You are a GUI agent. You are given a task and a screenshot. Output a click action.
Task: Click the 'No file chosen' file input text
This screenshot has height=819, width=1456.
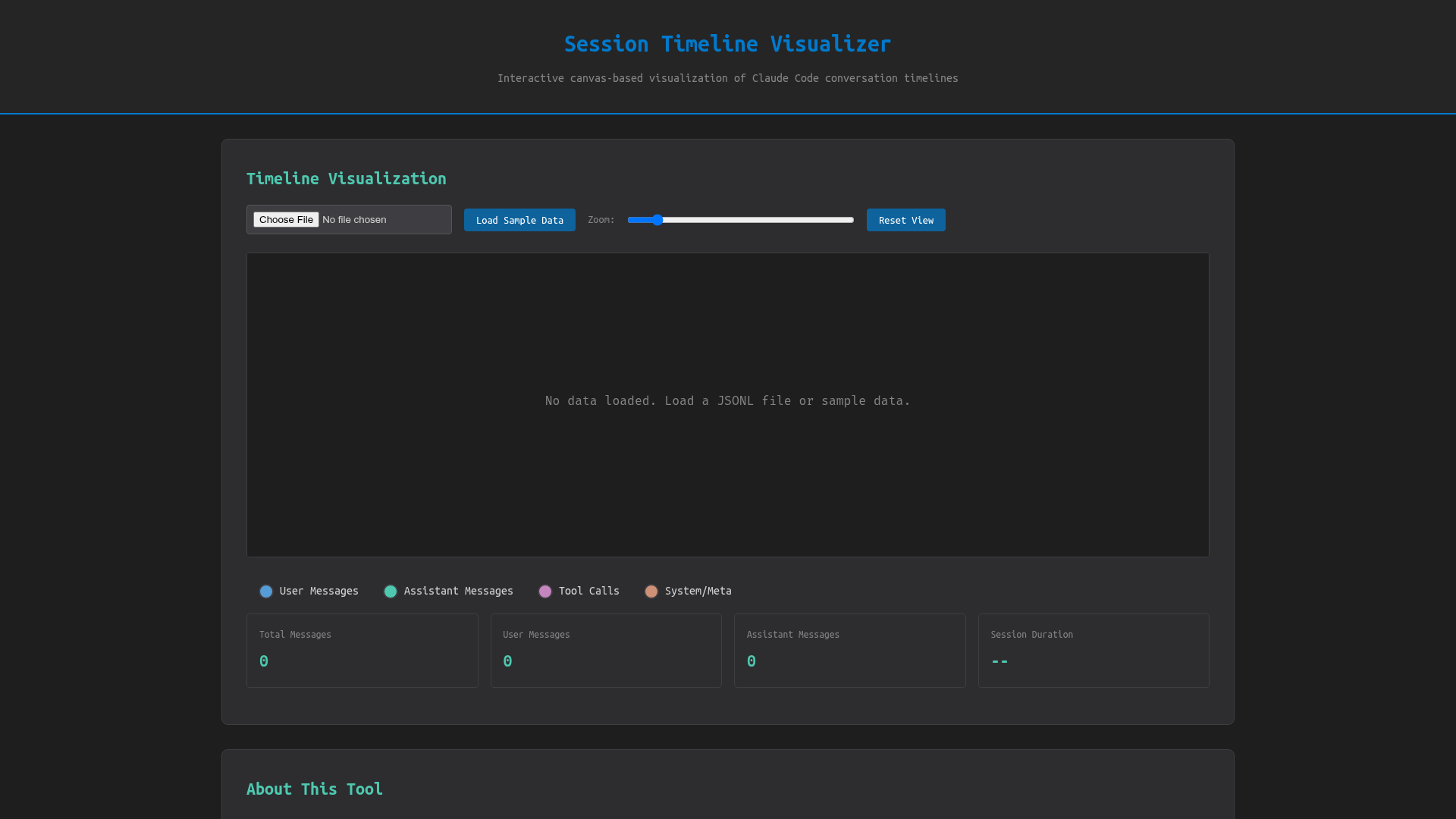[354, 220]
